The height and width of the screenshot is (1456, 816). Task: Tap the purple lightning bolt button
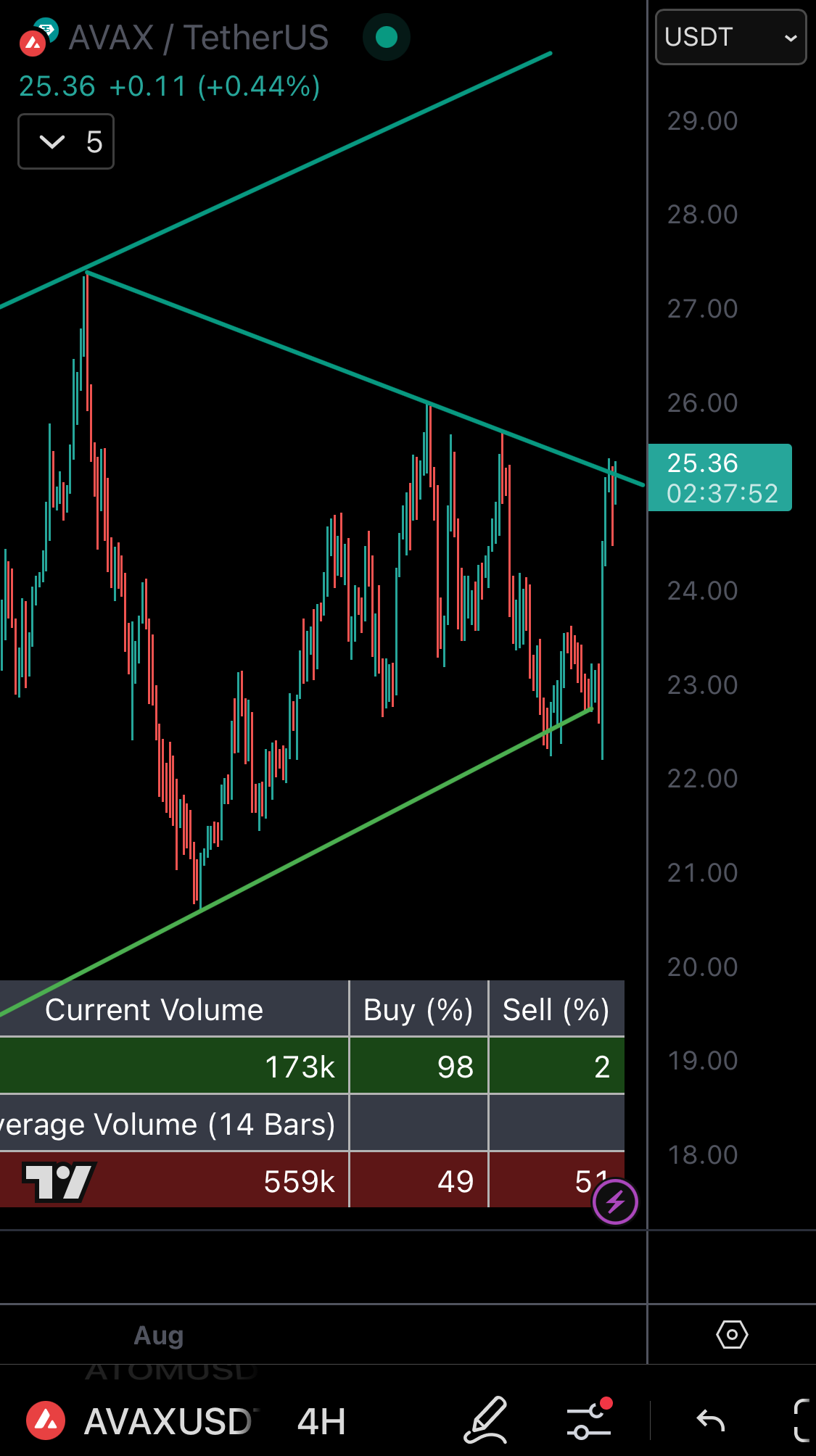(615, 1202)
